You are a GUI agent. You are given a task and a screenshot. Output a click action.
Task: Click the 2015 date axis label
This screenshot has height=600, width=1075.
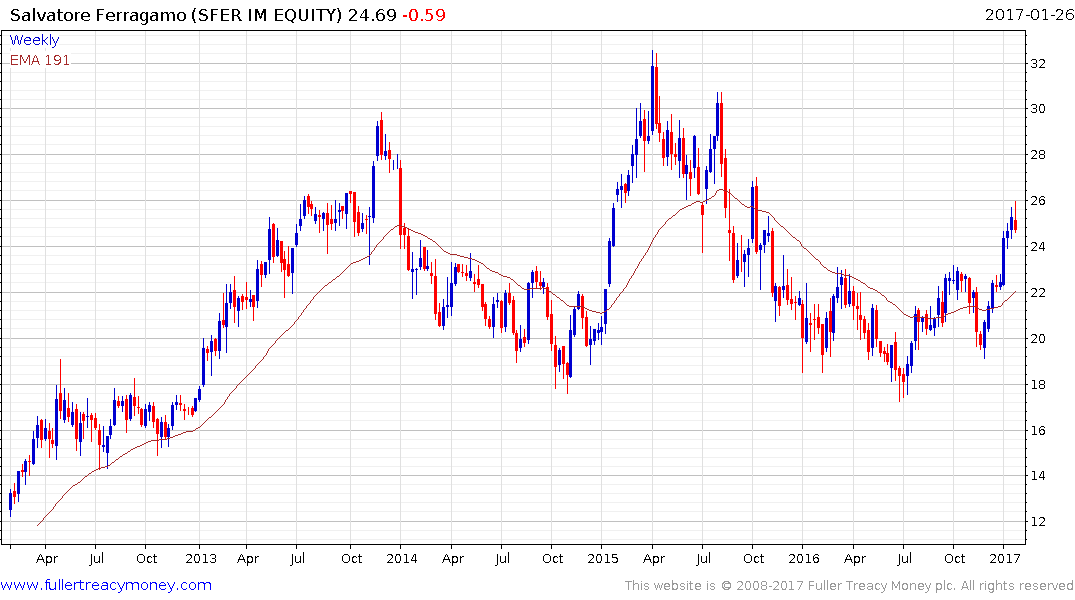tap(603, 558)
